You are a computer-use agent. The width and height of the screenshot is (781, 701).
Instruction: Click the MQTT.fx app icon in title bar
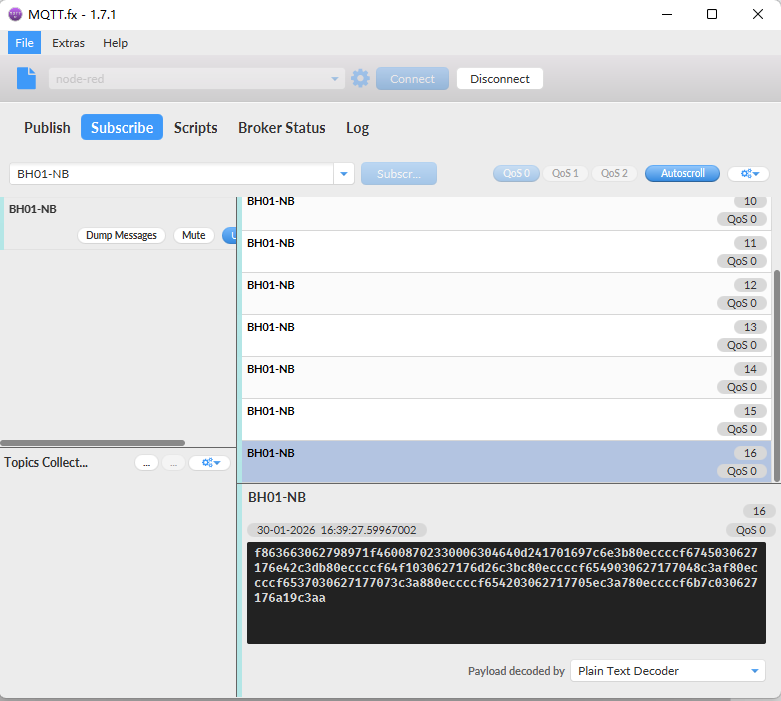tap(15, 14)
